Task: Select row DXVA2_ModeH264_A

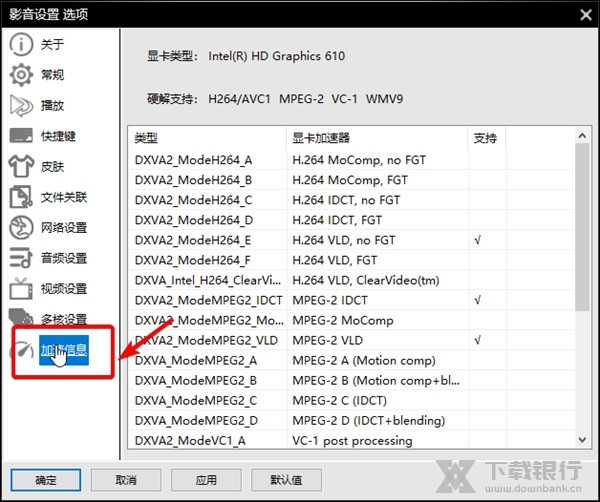Action: (351, 160)
